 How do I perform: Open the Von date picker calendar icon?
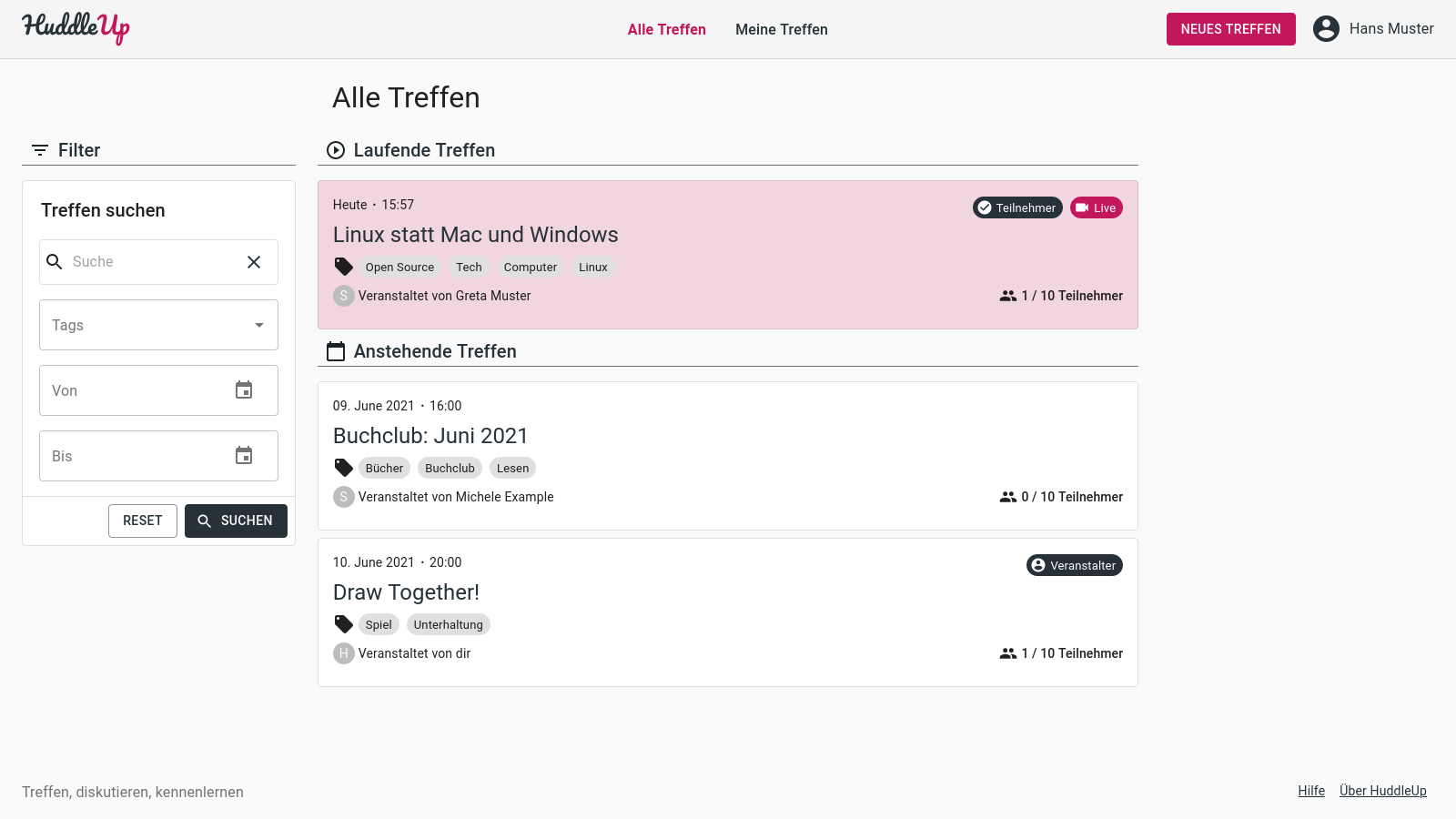point(244,390)
